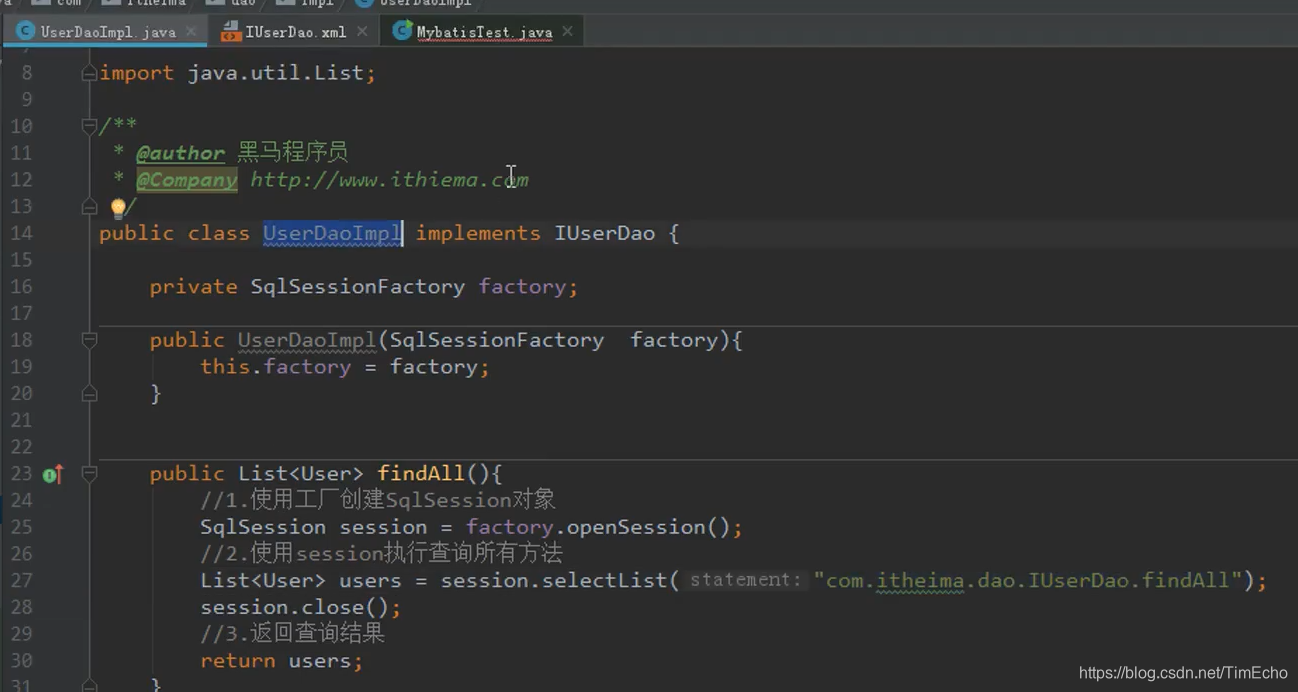Open the IUserDao.xml editor tab

tap(296, 32)
